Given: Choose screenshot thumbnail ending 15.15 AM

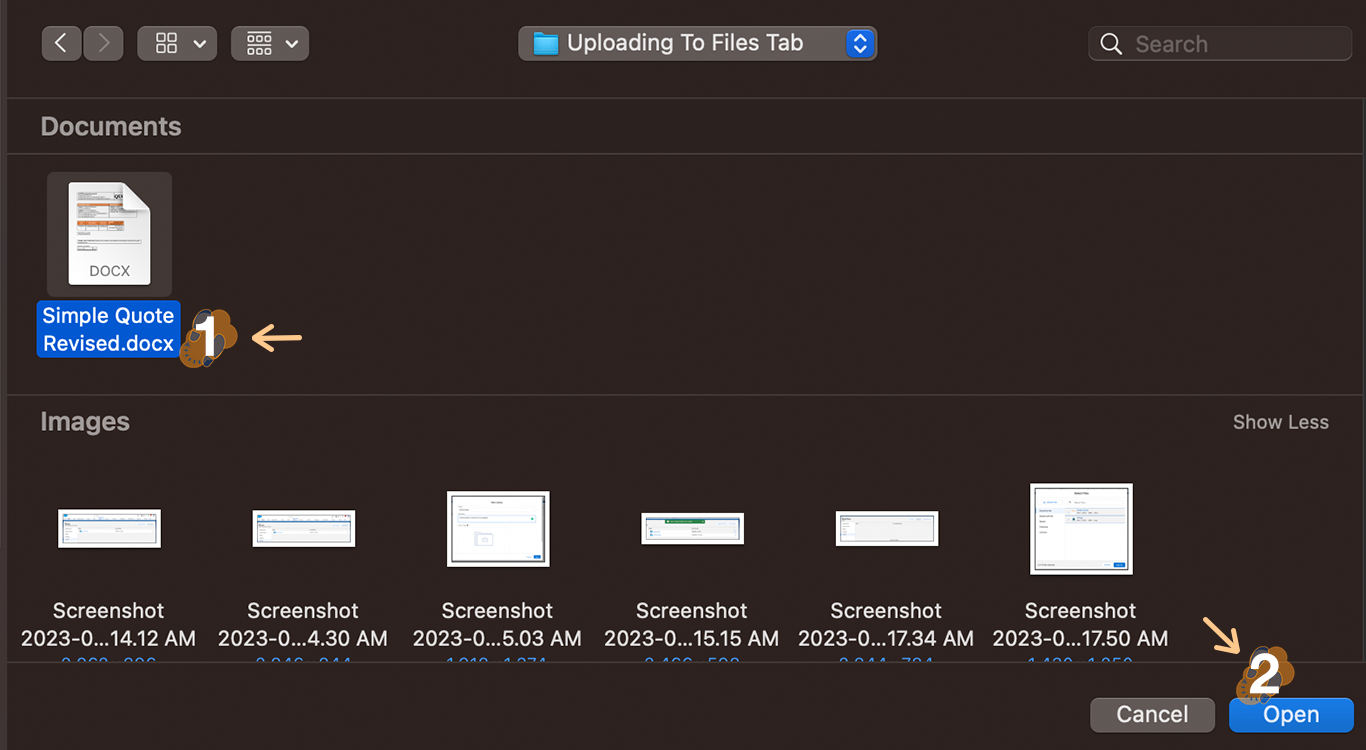Looking at the screenshot, I should (692, 528).
